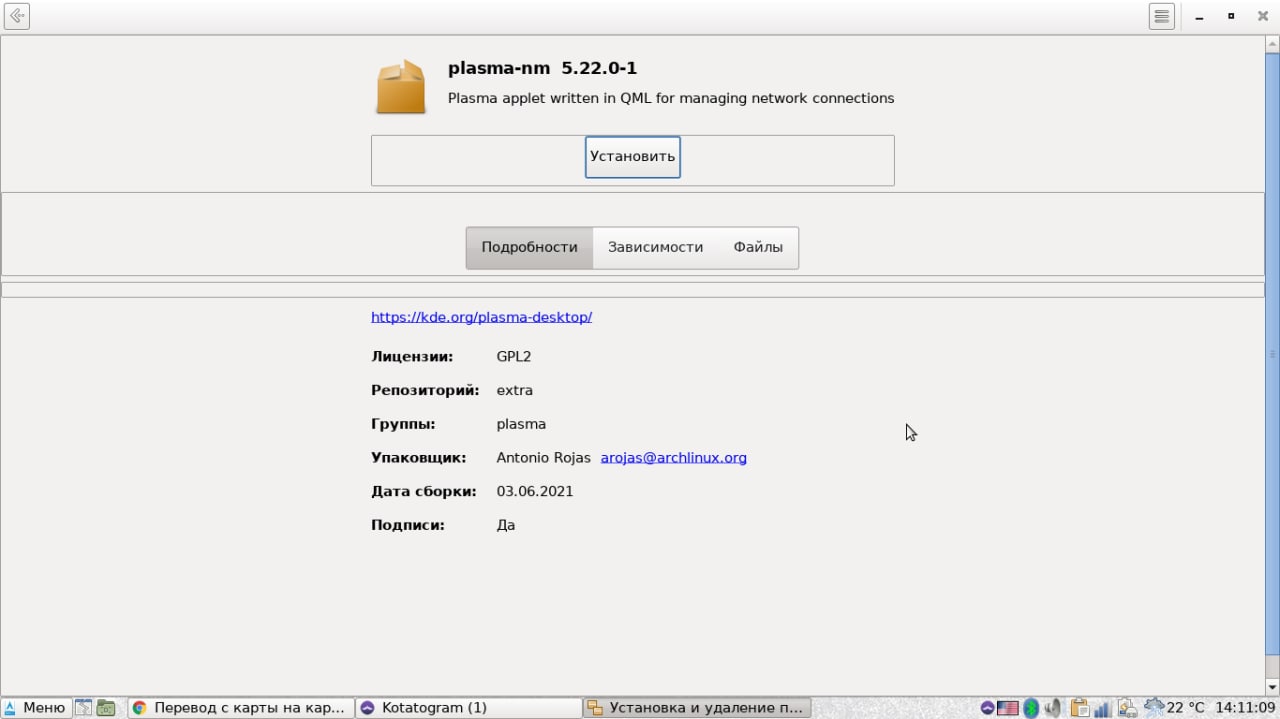Click the weather 22 °C applet

(x=1174, y=708)
